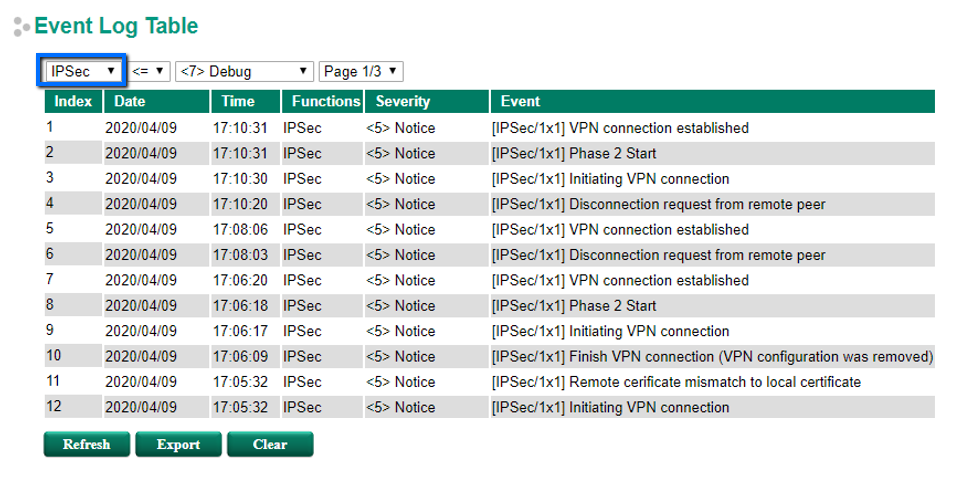
Task: Click the Index column header
Action: pos(73,101)
